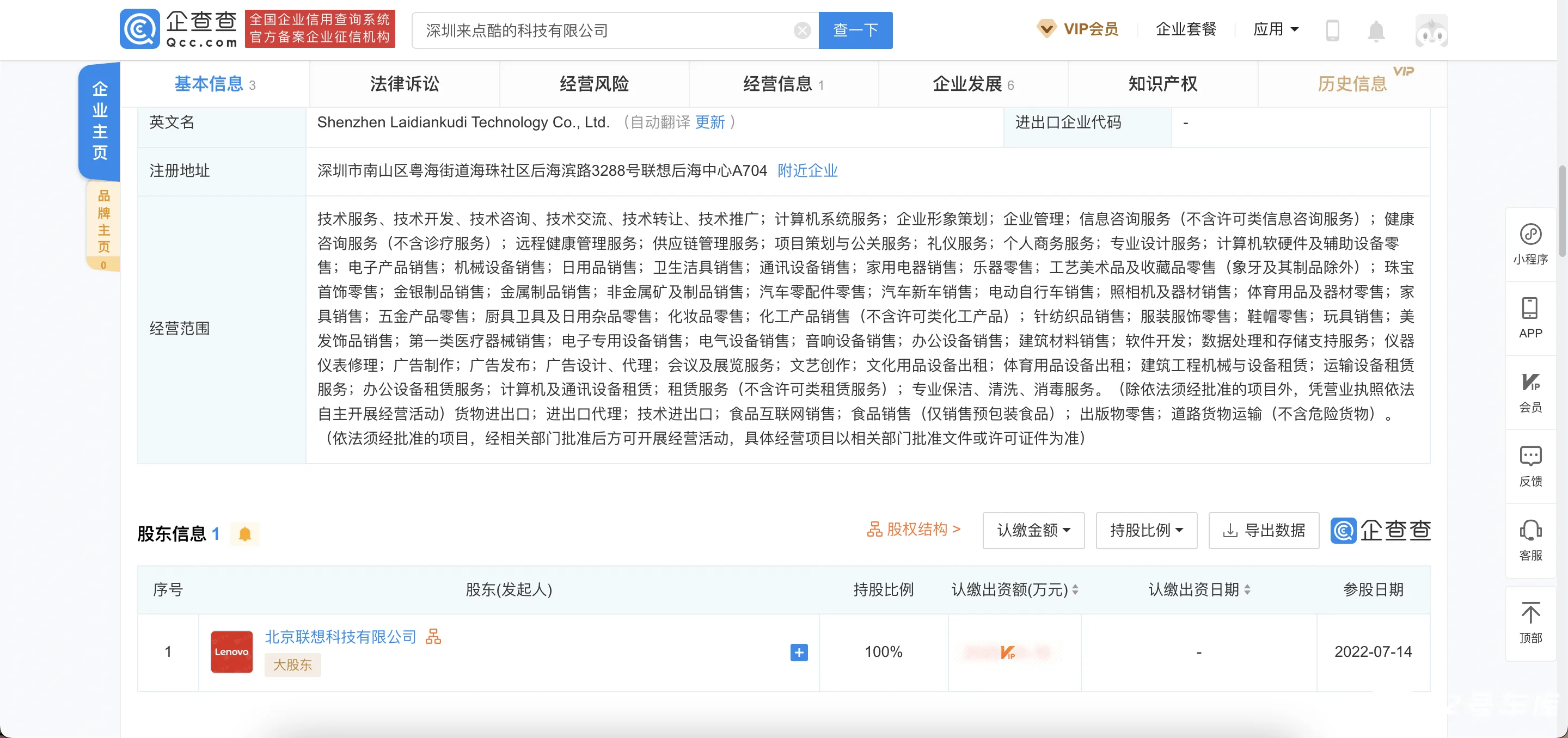Sort by 认缴出资日期 column arrows
This screenshot has width=1568, height=738.
click(1247, 589)
